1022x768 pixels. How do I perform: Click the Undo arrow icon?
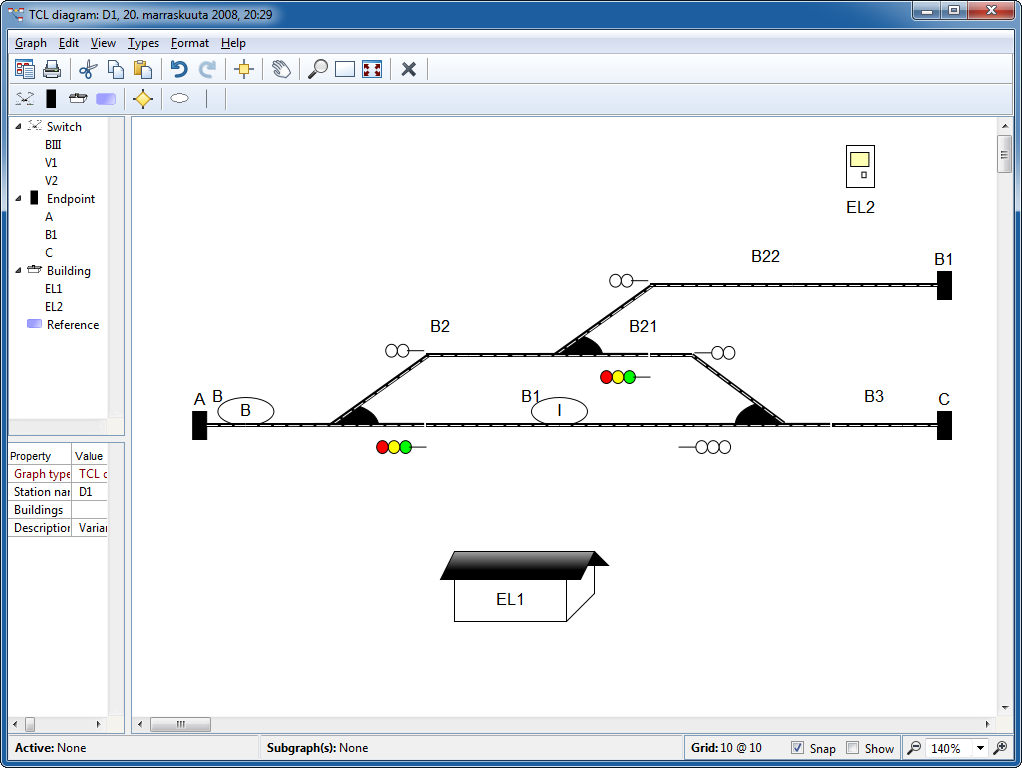point(179,69)
